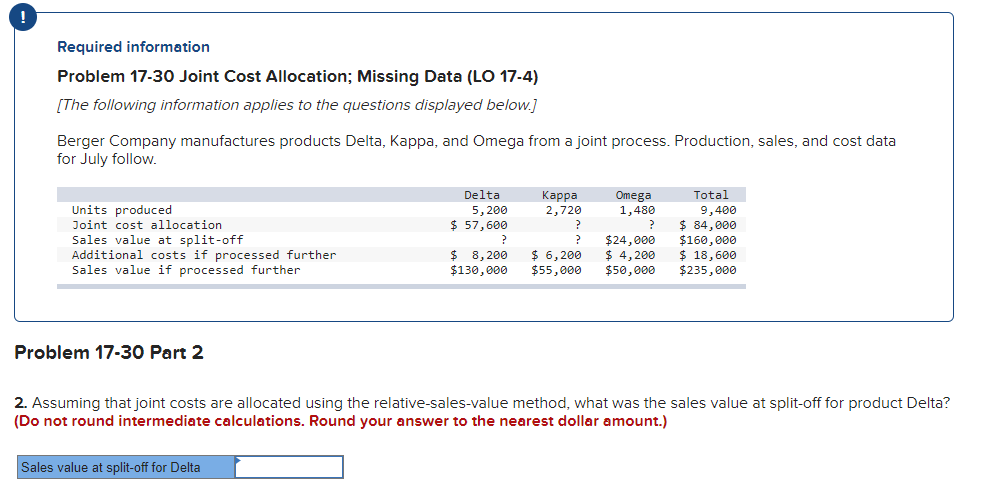Click the Kappa column header
Image resolution: width=989 pixels, height=488 pixels.
pos(559,195)
